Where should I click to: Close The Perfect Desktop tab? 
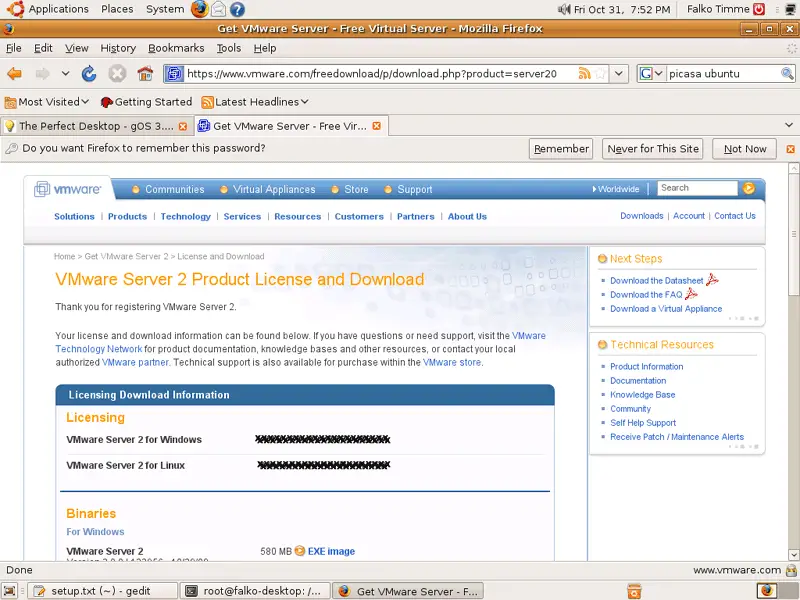183,126
